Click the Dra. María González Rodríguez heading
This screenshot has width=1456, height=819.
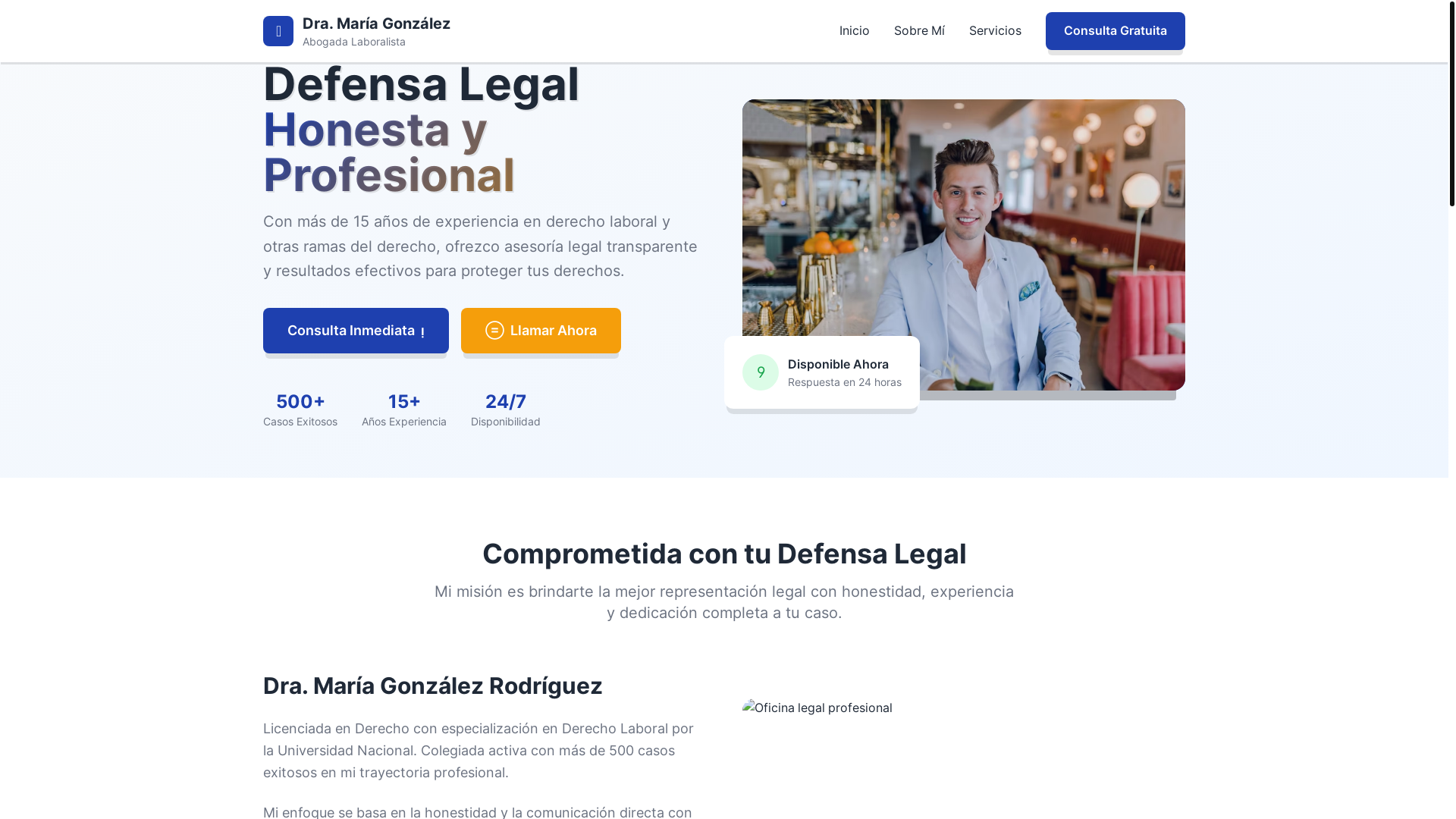(432, 686)
